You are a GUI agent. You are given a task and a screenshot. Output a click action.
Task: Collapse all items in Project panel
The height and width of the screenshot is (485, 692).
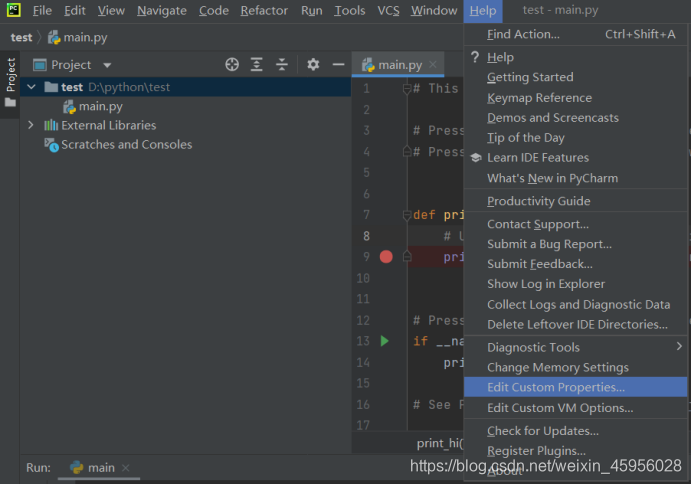click(282, 65)
